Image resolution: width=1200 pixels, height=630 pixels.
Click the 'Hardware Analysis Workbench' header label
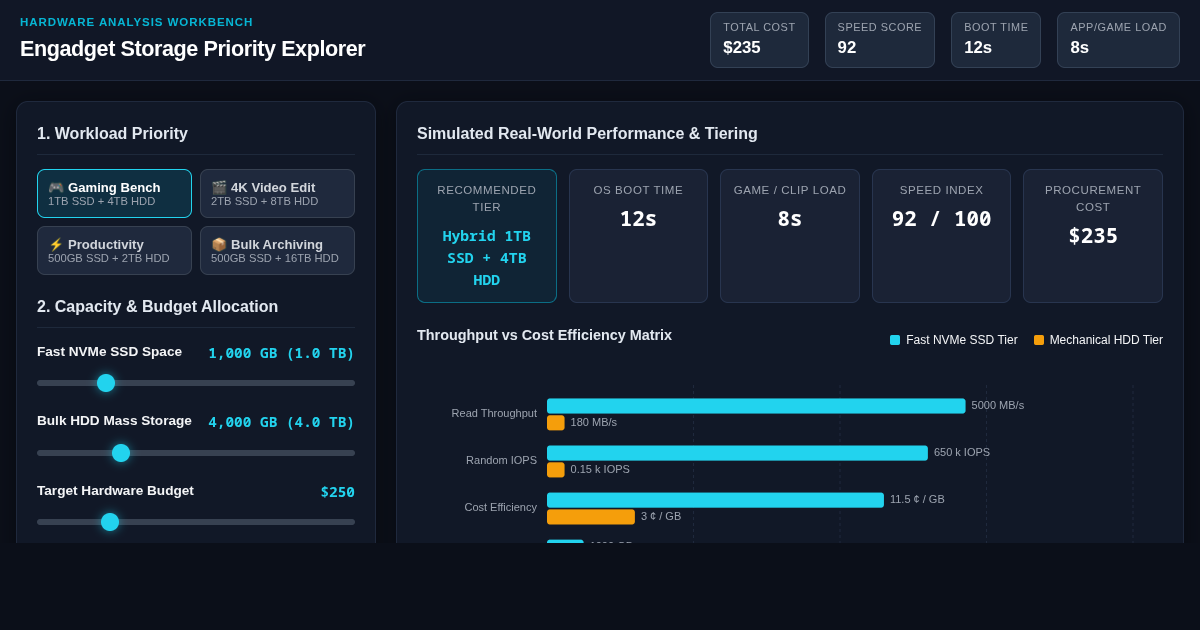coord(137,22)
